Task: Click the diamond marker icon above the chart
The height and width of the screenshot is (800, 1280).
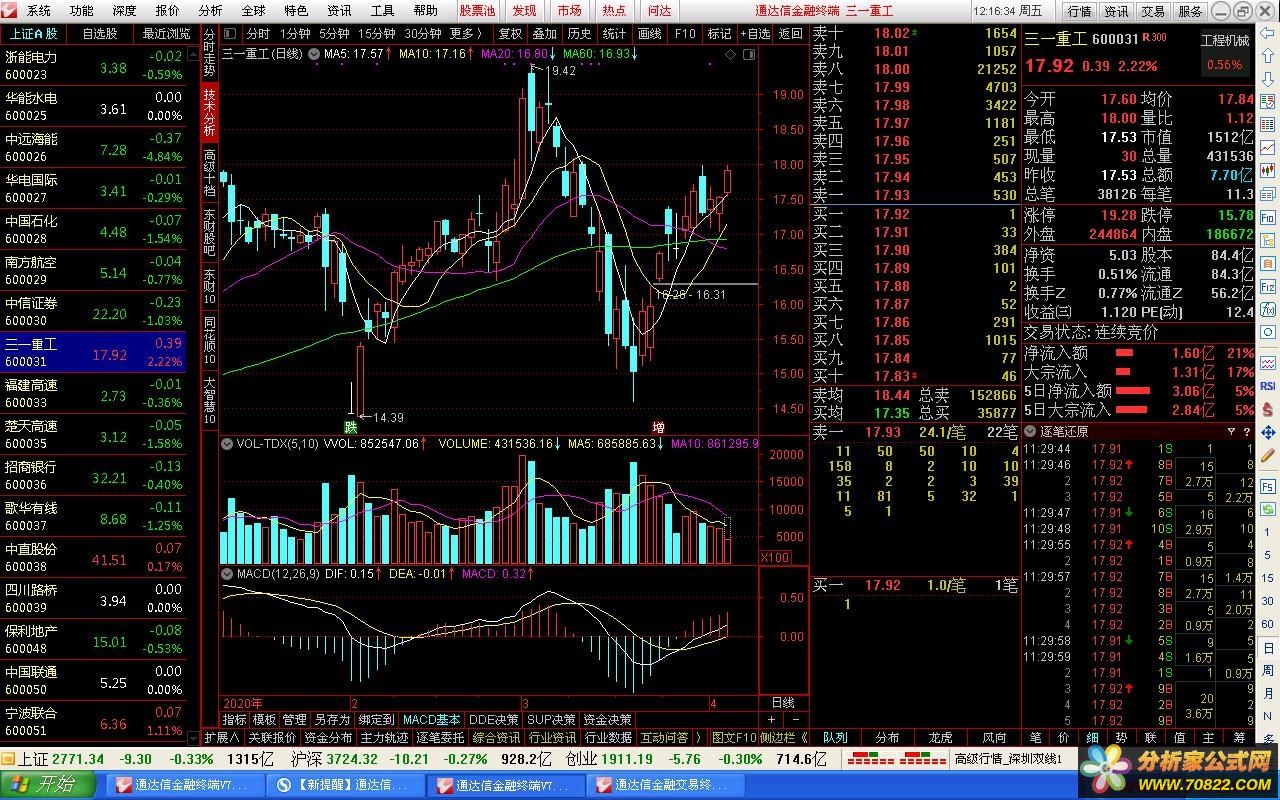Action: 730,54
